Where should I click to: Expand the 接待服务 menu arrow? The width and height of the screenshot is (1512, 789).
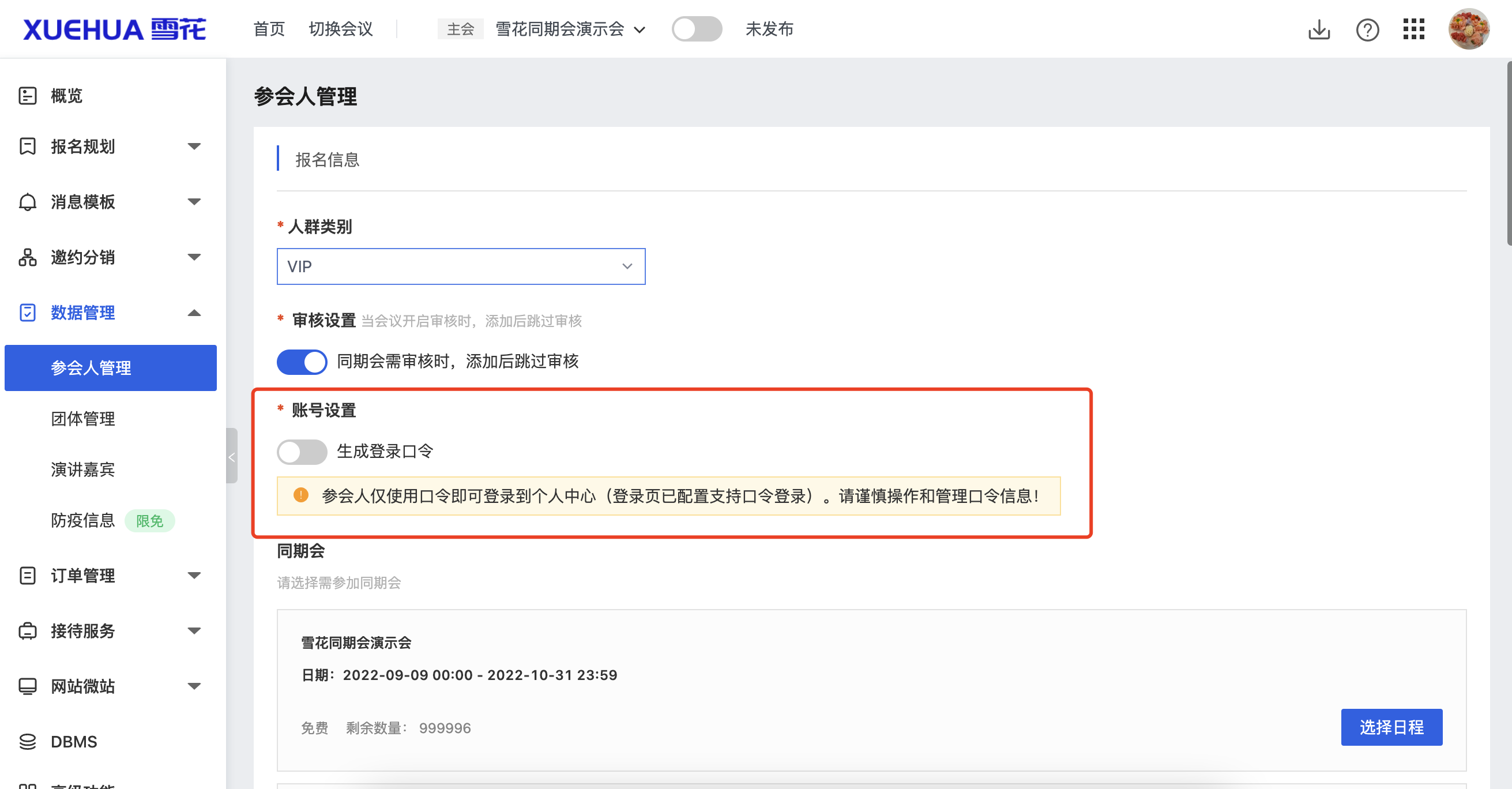pyautogui.click(x=194, y=631)
